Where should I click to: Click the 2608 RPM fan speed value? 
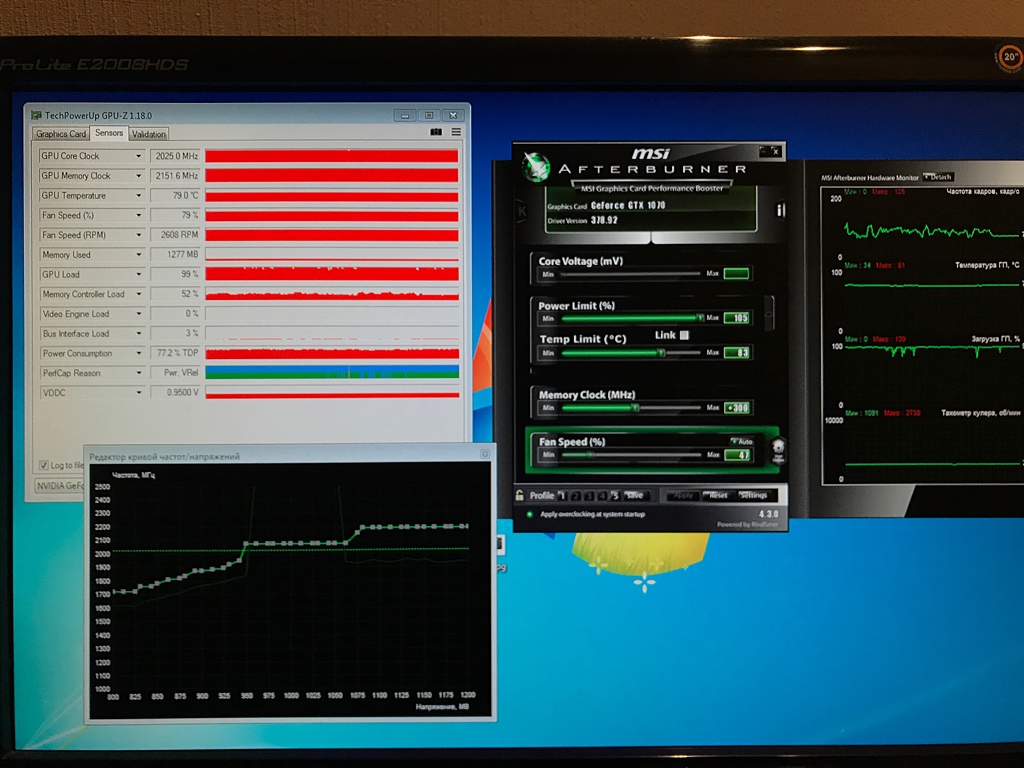pyautogui.click(x=175, y=235)
